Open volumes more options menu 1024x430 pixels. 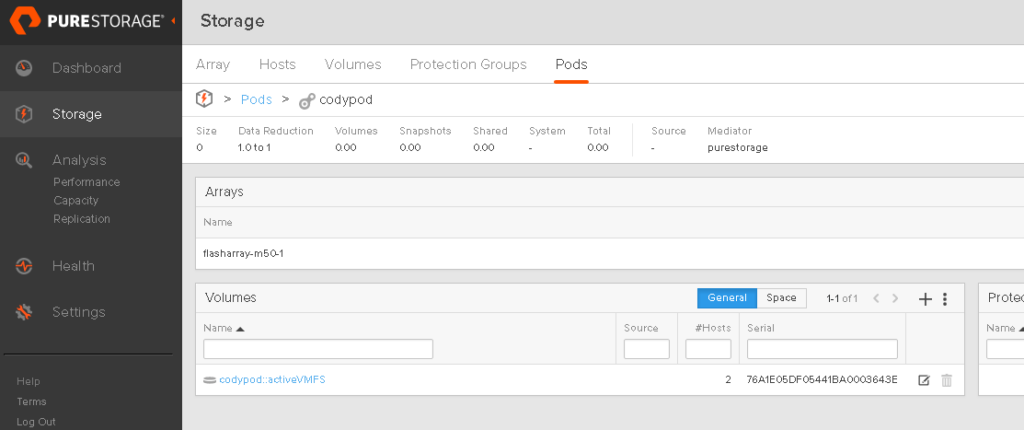[945, 299]
